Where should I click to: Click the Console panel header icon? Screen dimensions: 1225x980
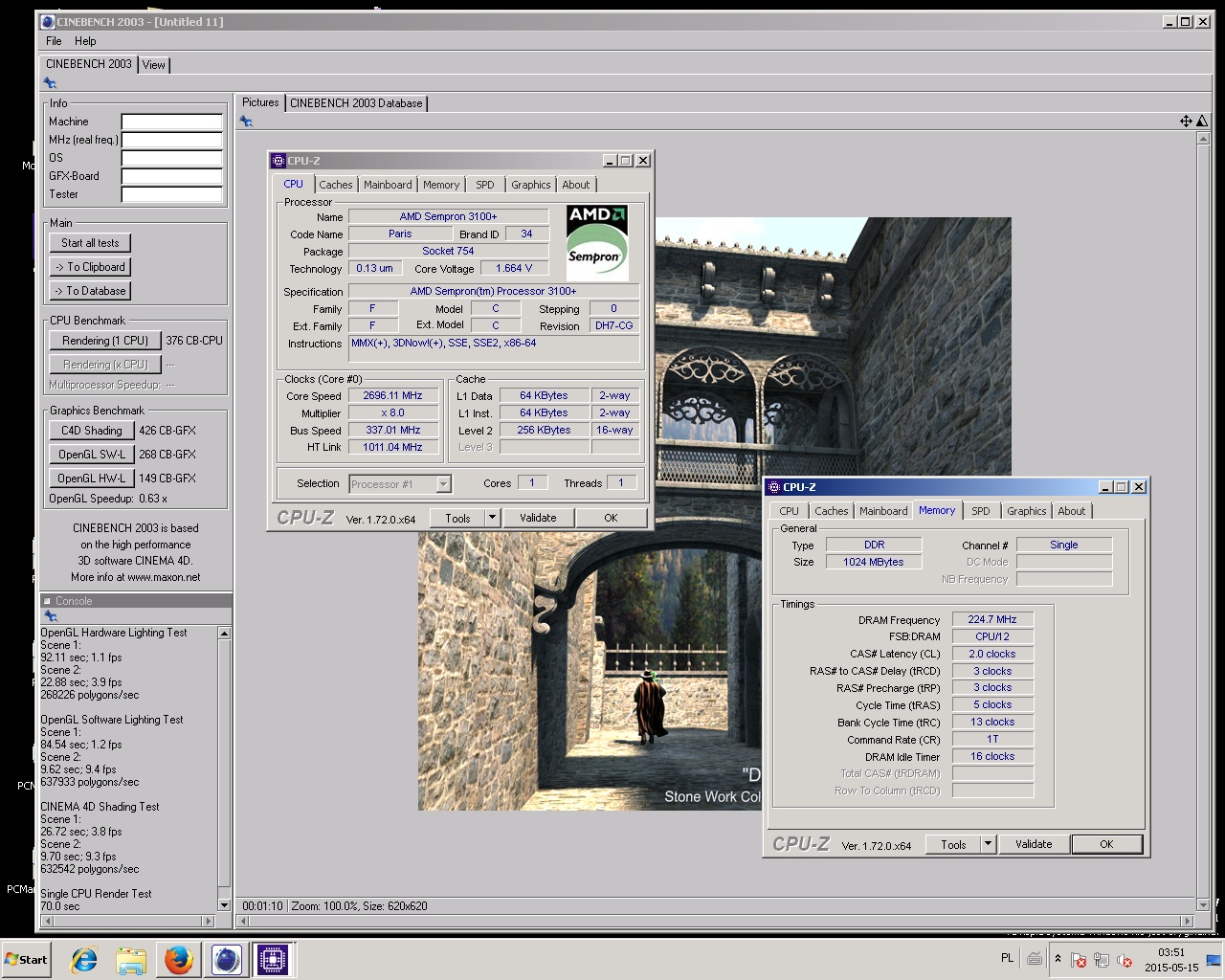pos(47,601)
